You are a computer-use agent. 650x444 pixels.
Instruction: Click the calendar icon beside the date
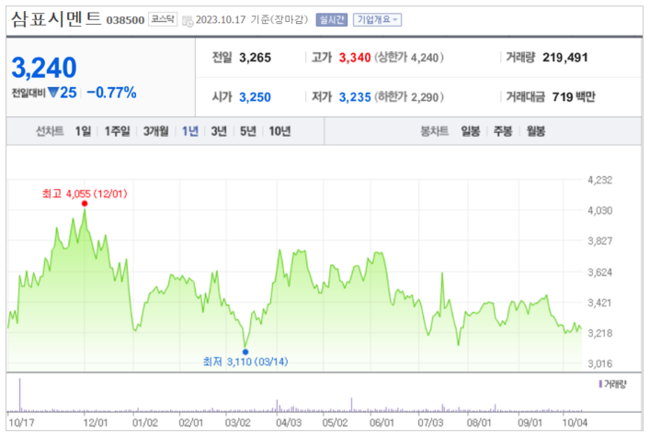pos(188,19)
